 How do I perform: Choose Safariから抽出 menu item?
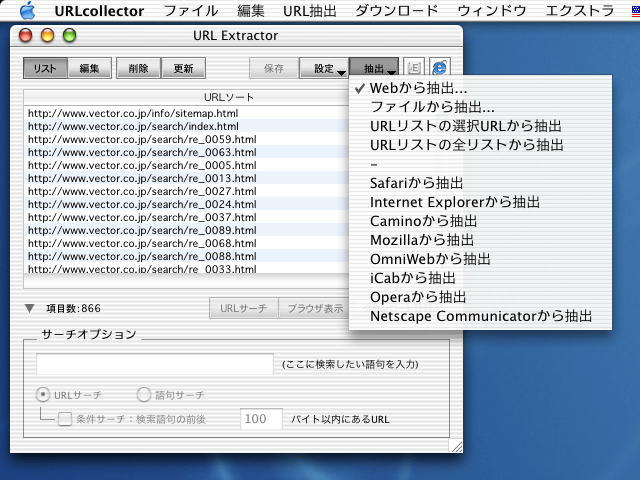pyautogui.click(x=480, y=183)
